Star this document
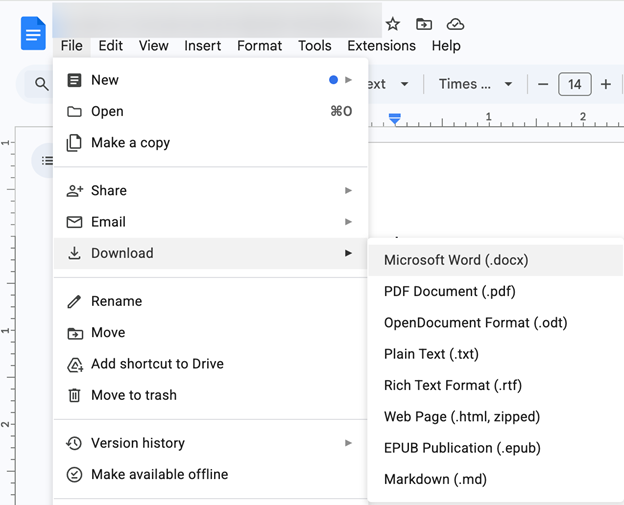624x505 pixels. coord(393,24)
